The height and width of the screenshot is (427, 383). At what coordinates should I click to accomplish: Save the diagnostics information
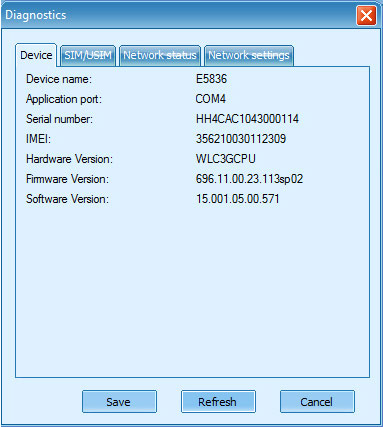(x=119, y=402)
